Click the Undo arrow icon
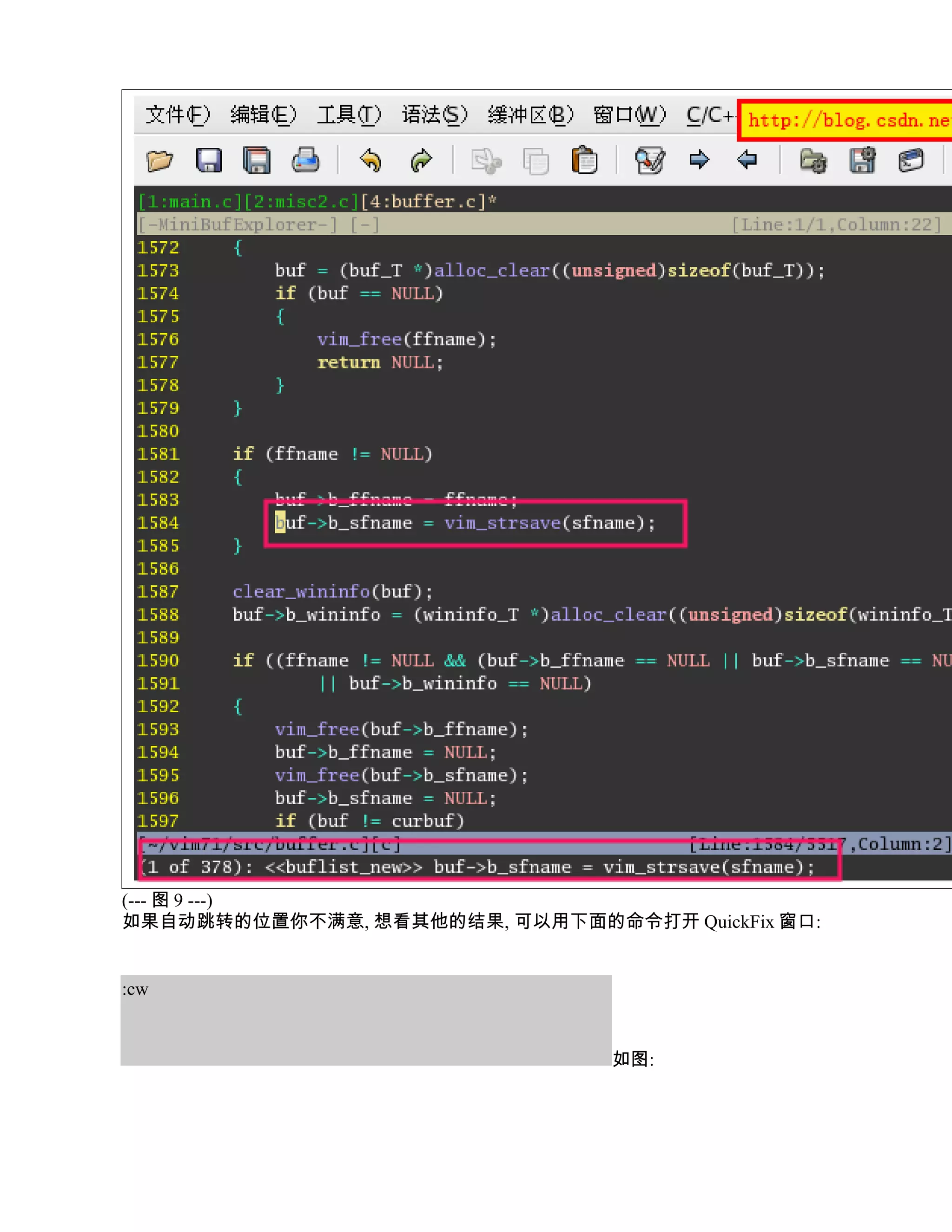This screenshot has width=952, height=1232. click(370, 161)
